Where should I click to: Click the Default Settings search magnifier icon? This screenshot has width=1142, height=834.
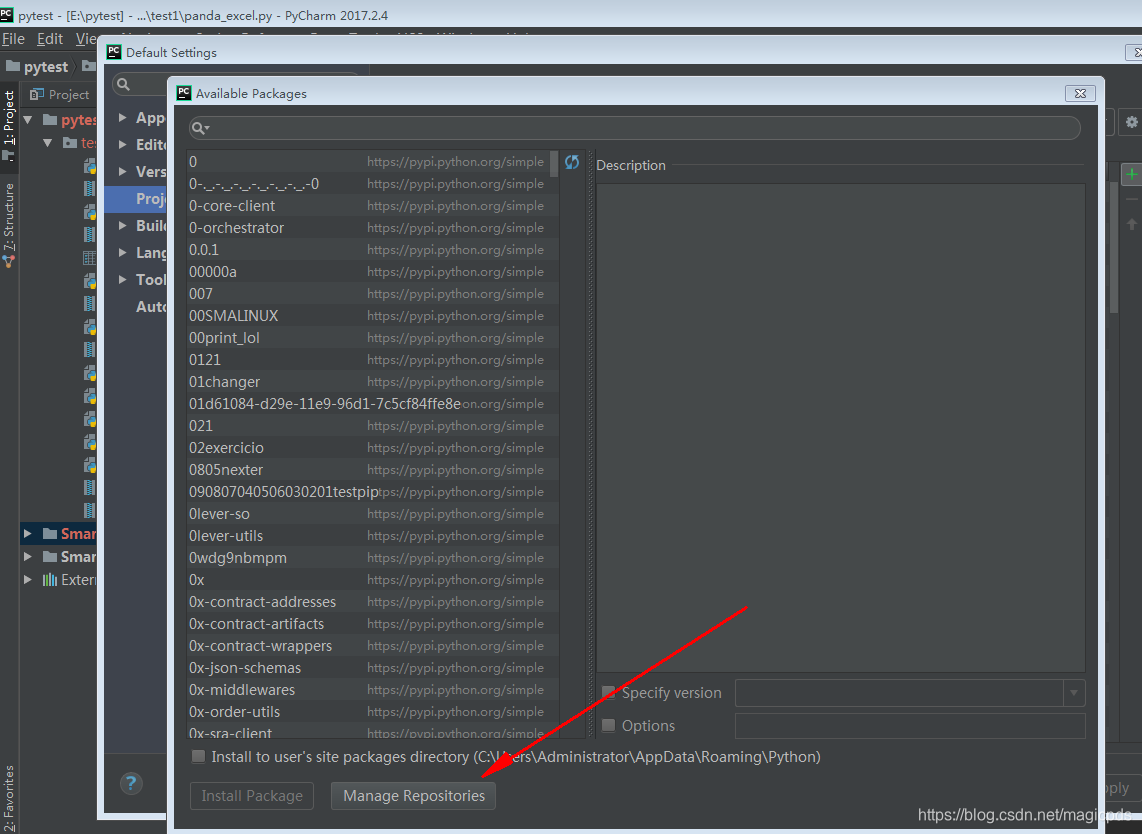point(124,84)
